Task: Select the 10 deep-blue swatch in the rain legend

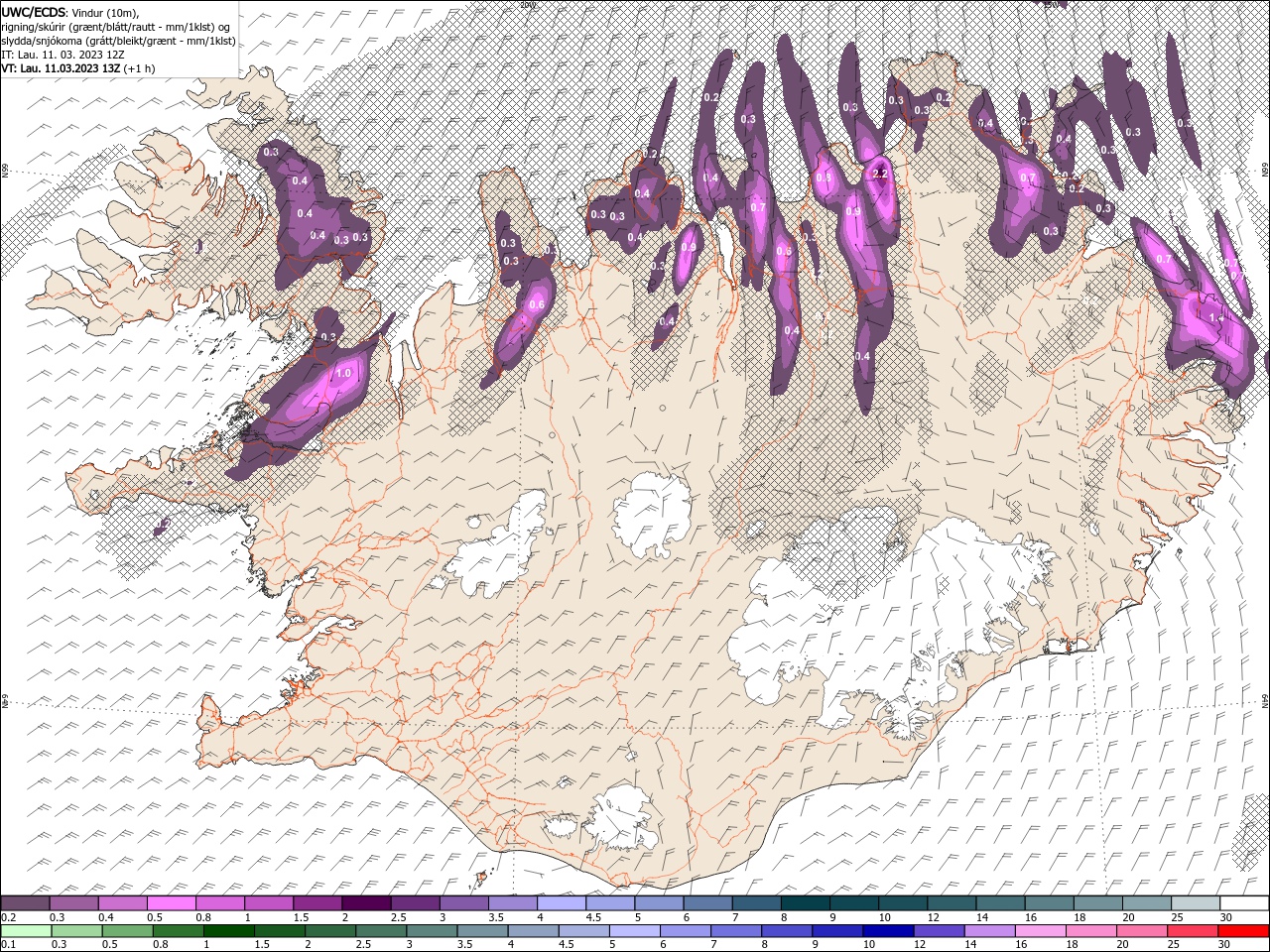Action: [888, 931]
